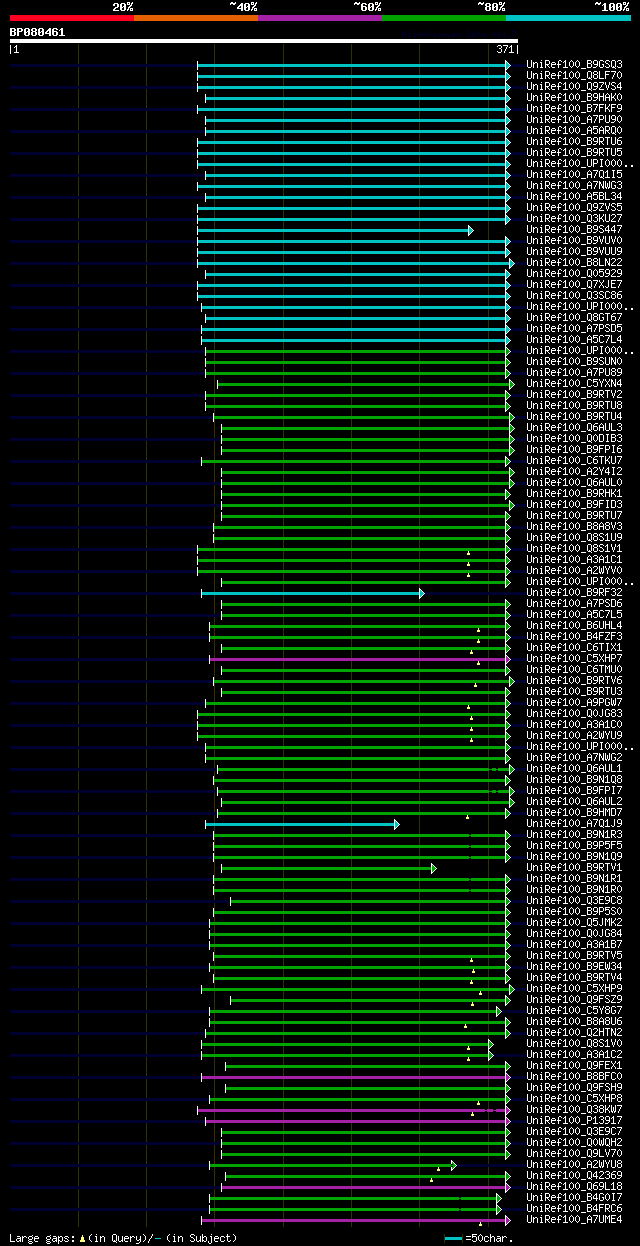Click the UniRef100_Q8GT67 label

(x=575, y=317)
